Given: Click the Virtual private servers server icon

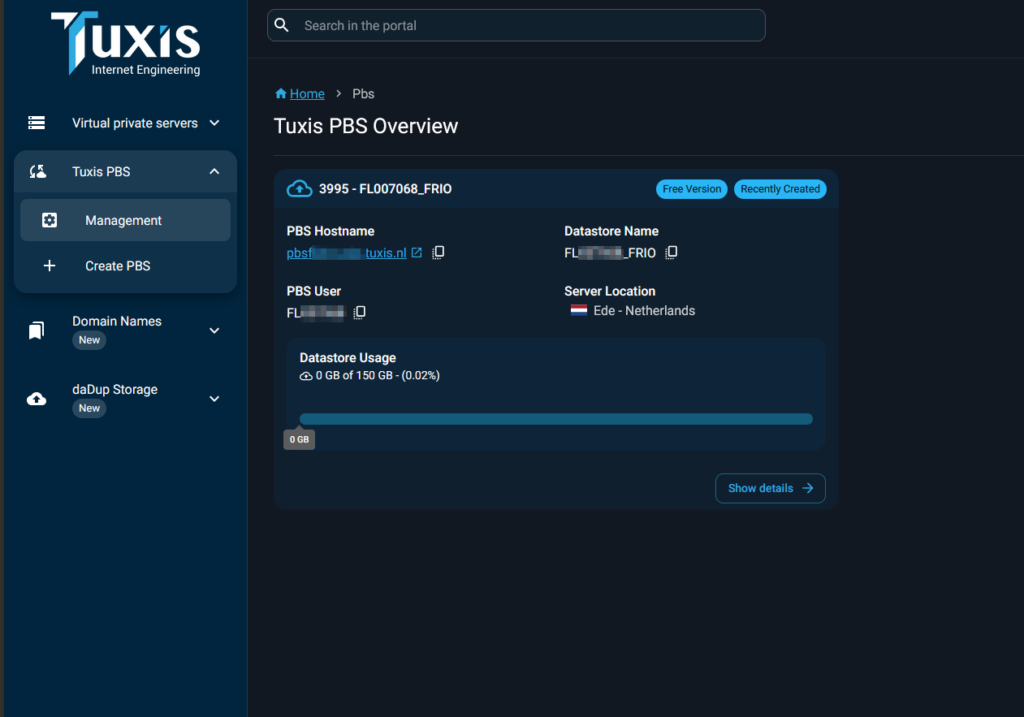Looking at the screenshot, I should 37,123.
